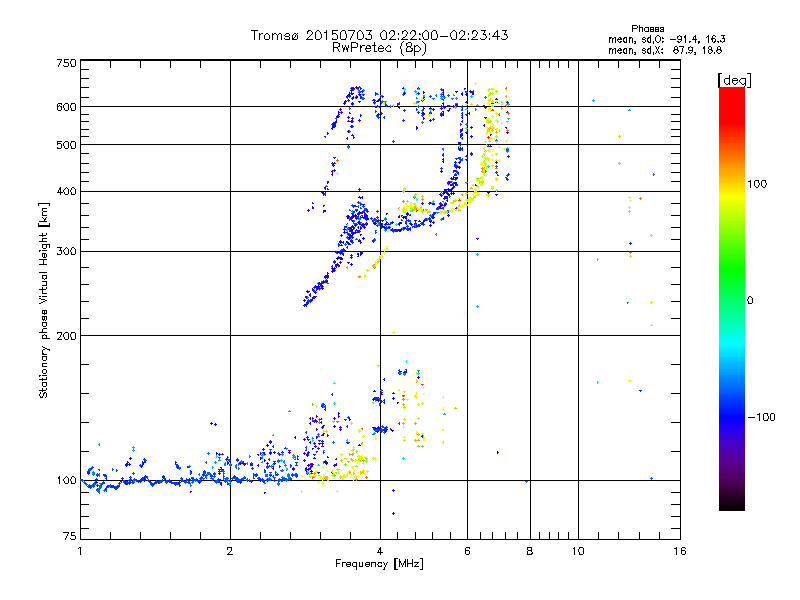
Task: Click the y-axis tick label "600"
Action: point(66,107)
